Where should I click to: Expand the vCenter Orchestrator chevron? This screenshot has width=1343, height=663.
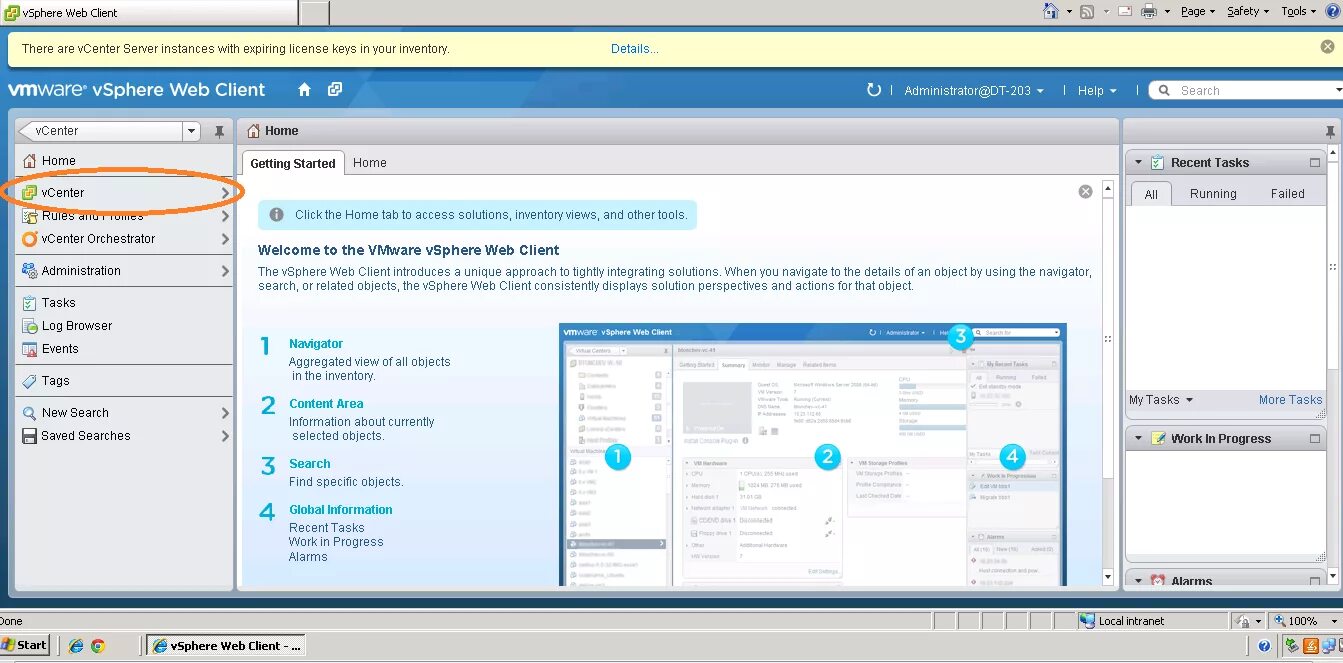[x=225, y=239]
